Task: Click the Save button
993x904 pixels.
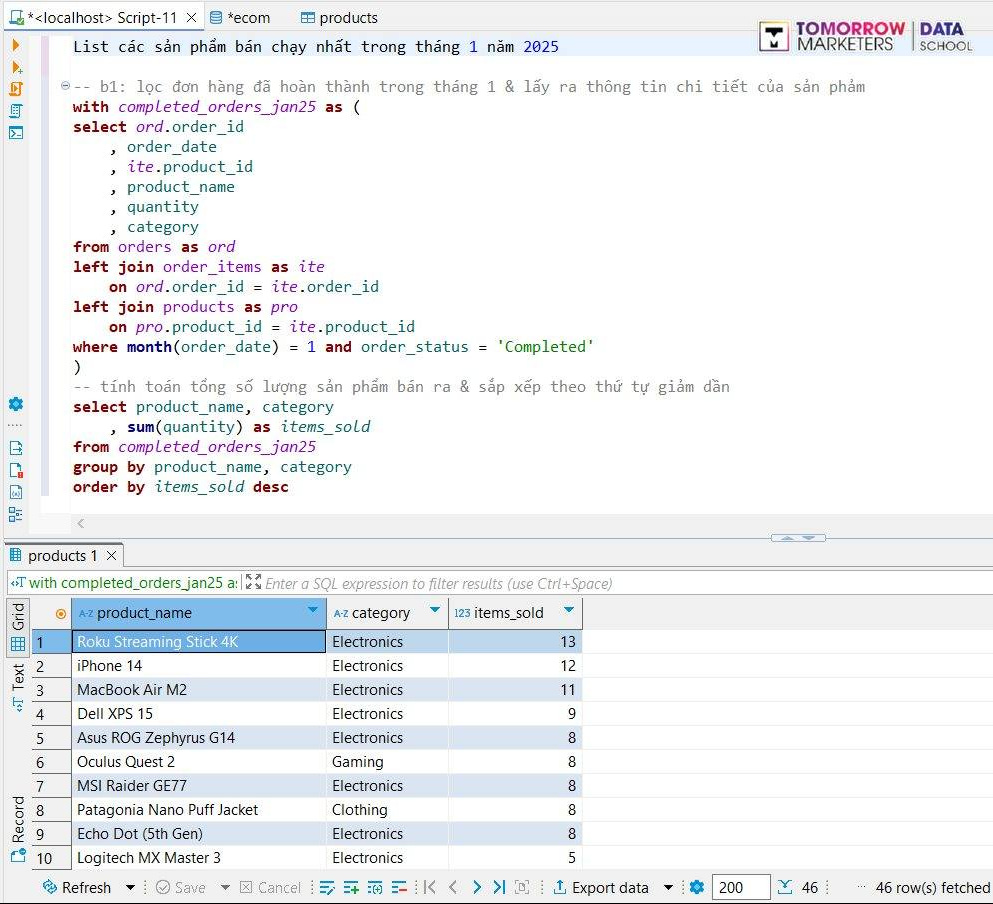Action: pyautogui.click(x=181, y=887)
